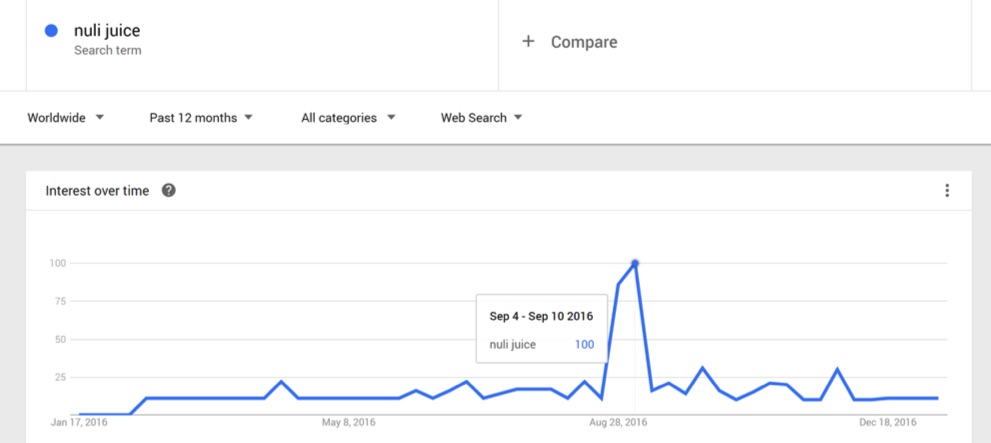Click the plus icon next to Compare
The width and height of the screenshot is (991, 443).
528,42
